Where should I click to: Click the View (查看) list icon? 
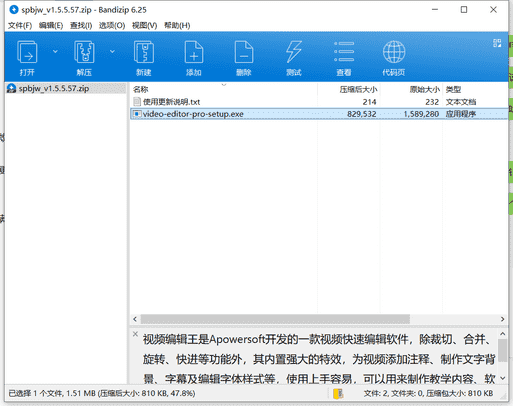(344, 52)
